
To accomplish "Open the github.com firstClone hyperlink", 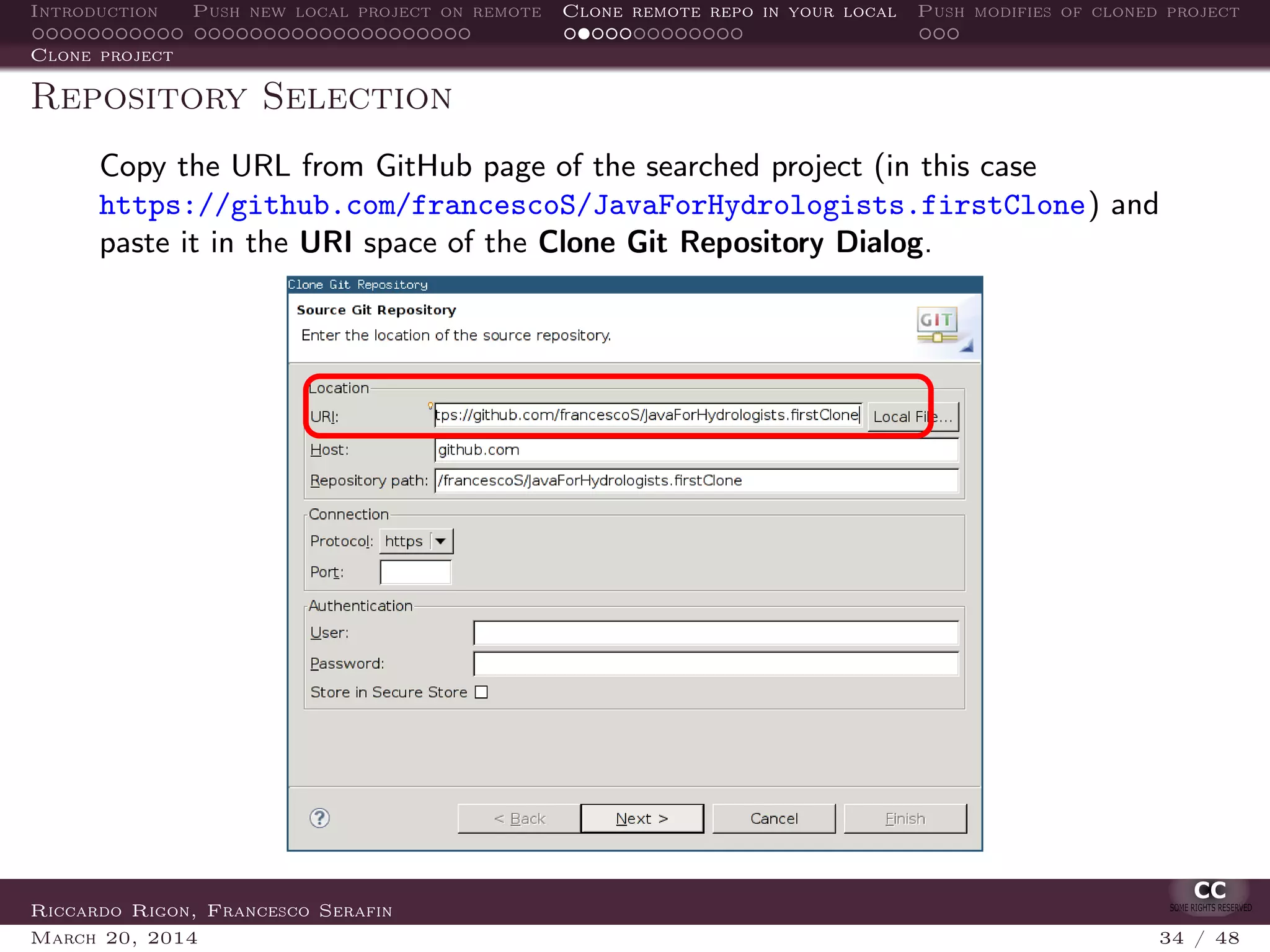I will (592, 205).
